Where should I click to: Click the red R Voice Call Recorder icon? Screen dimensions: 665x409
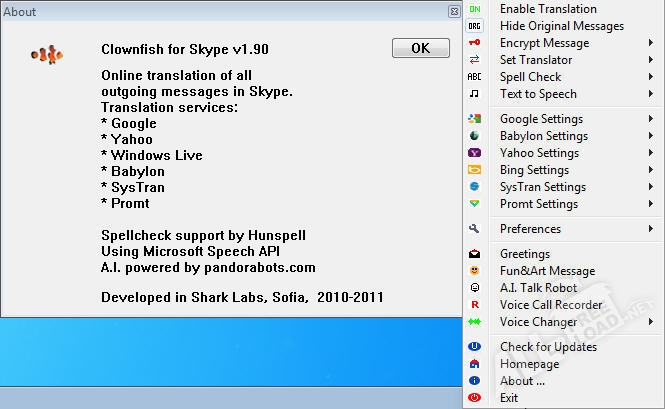click(475, 305)
